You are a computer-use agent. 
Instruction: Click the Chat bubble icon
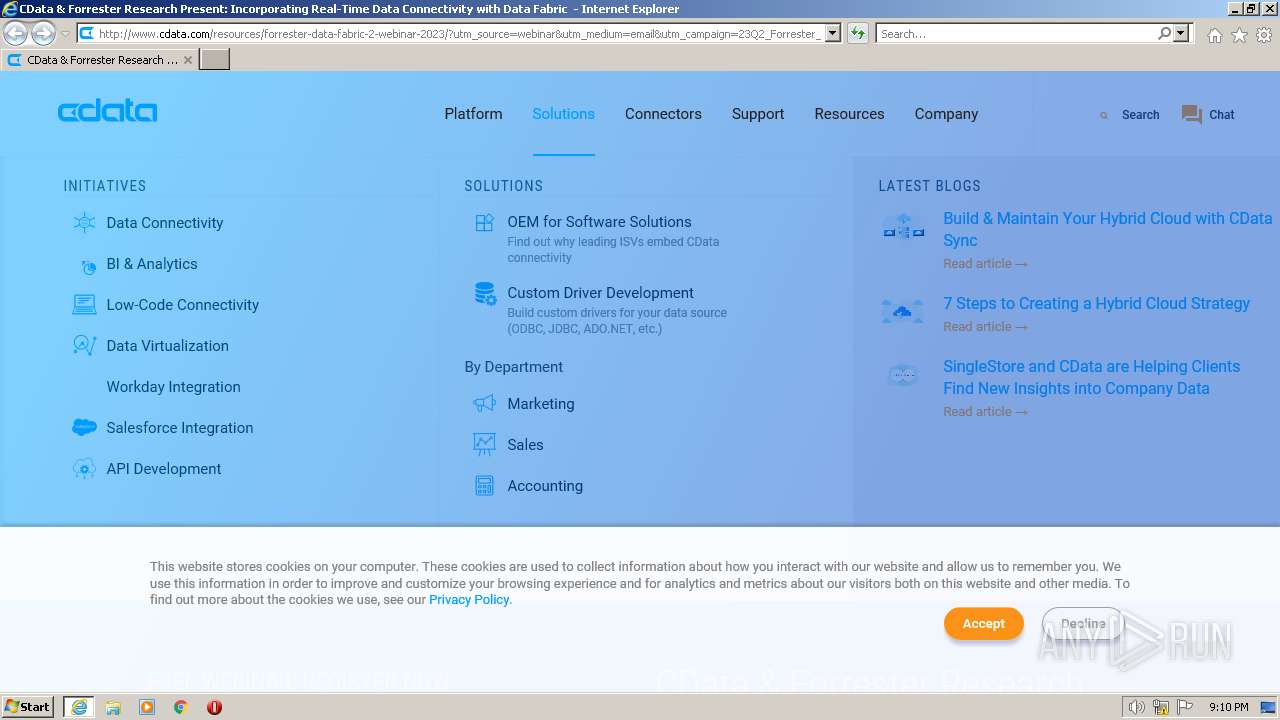pos(1191,115)
